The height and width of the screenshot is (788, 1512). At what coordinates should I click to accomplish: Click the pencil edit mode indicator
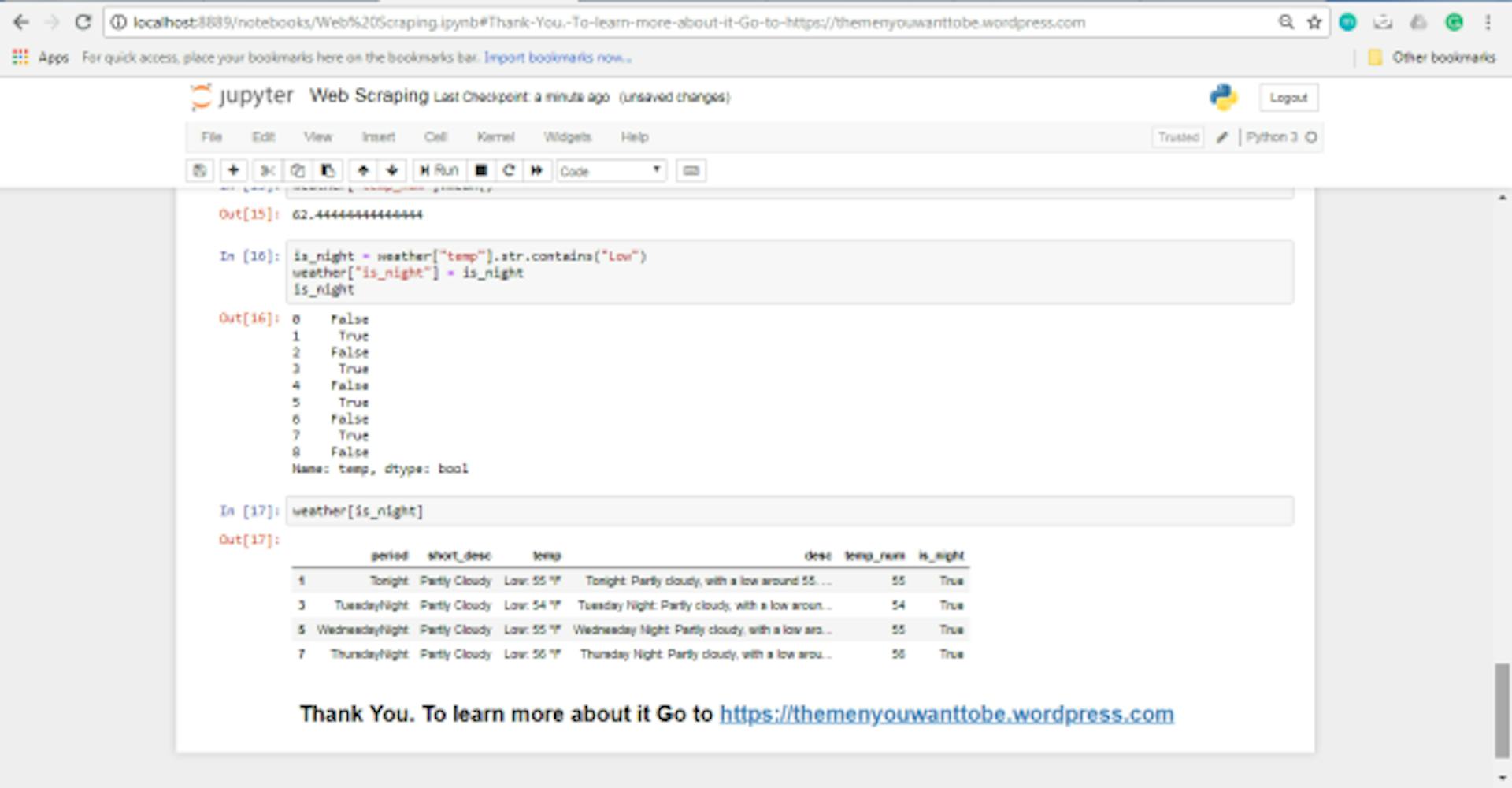pyautogui.click(x=1222, y=137)
